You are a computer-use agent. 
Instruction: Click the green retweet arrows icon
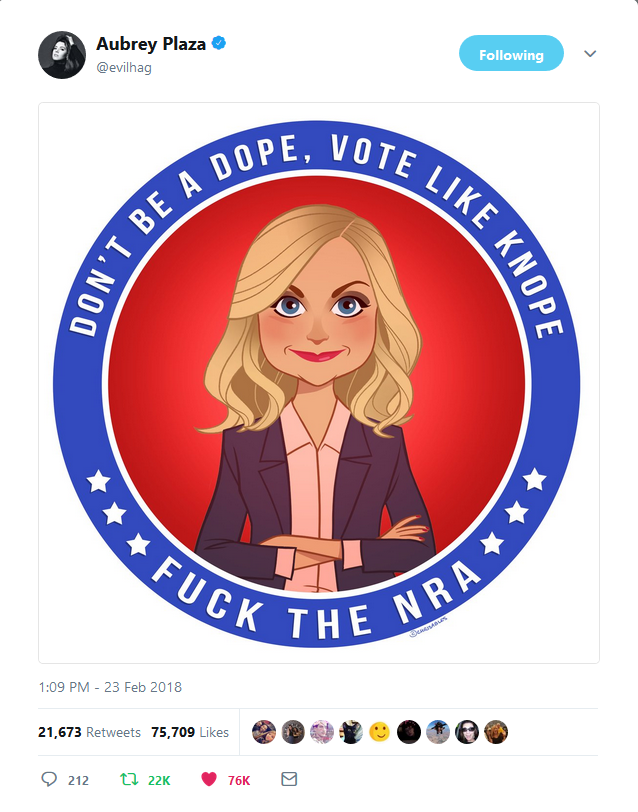coord(129,779)
